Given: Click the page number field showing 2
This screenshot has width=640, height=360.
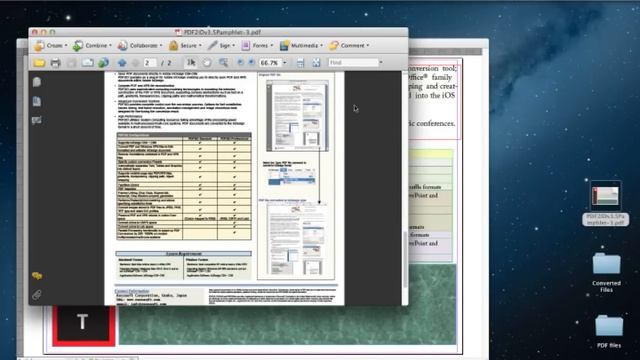Looking at the screenshot, I should (150, 62).
